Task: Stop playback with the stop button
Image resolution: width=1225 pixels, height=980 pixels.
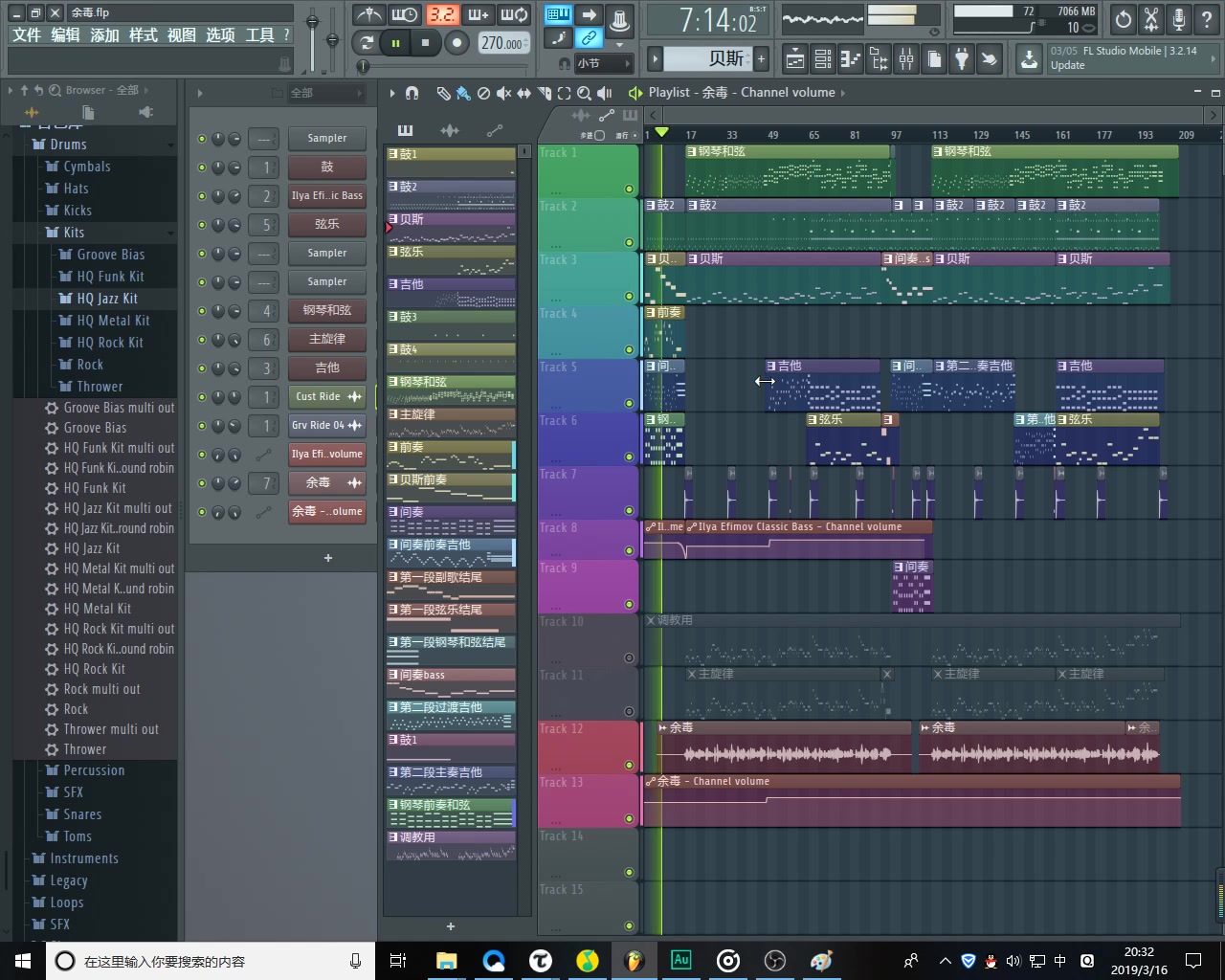Action: [426, 42]
